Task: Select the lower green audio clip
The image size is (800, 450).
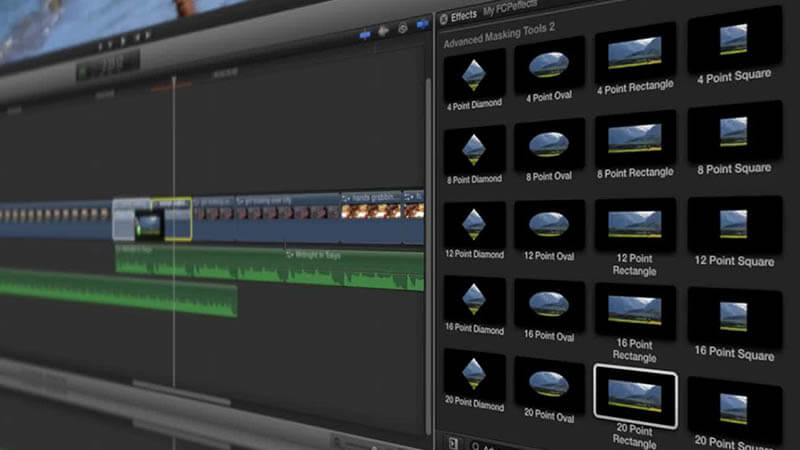Action: [x=118, y=292]
